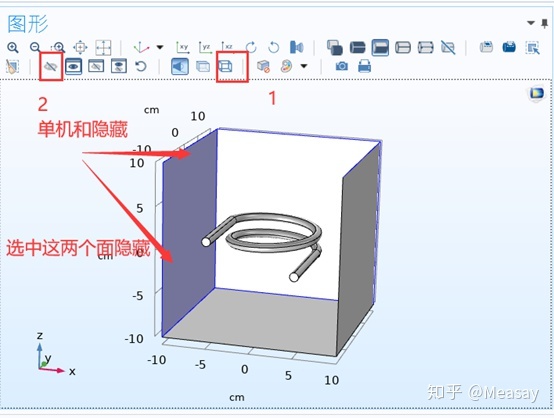Click the '0' tick on bottom horizontal axis
554x418 pixels.
(244, 369)
